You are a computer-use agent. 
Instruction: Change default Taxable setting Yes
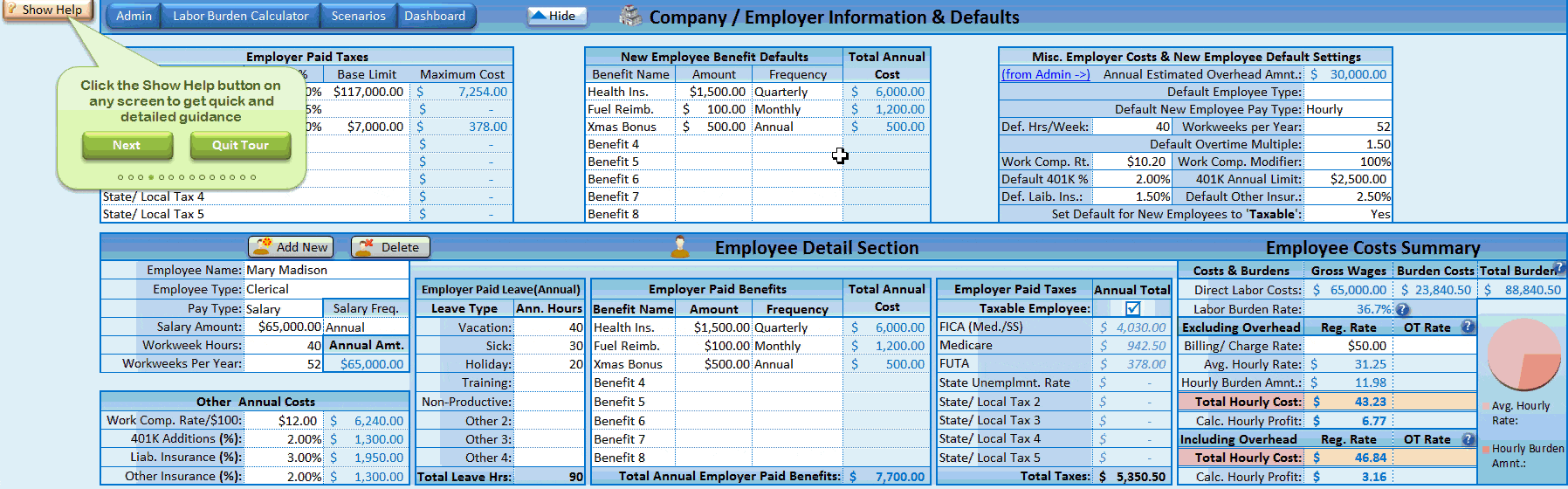[x=1348, y=214]
